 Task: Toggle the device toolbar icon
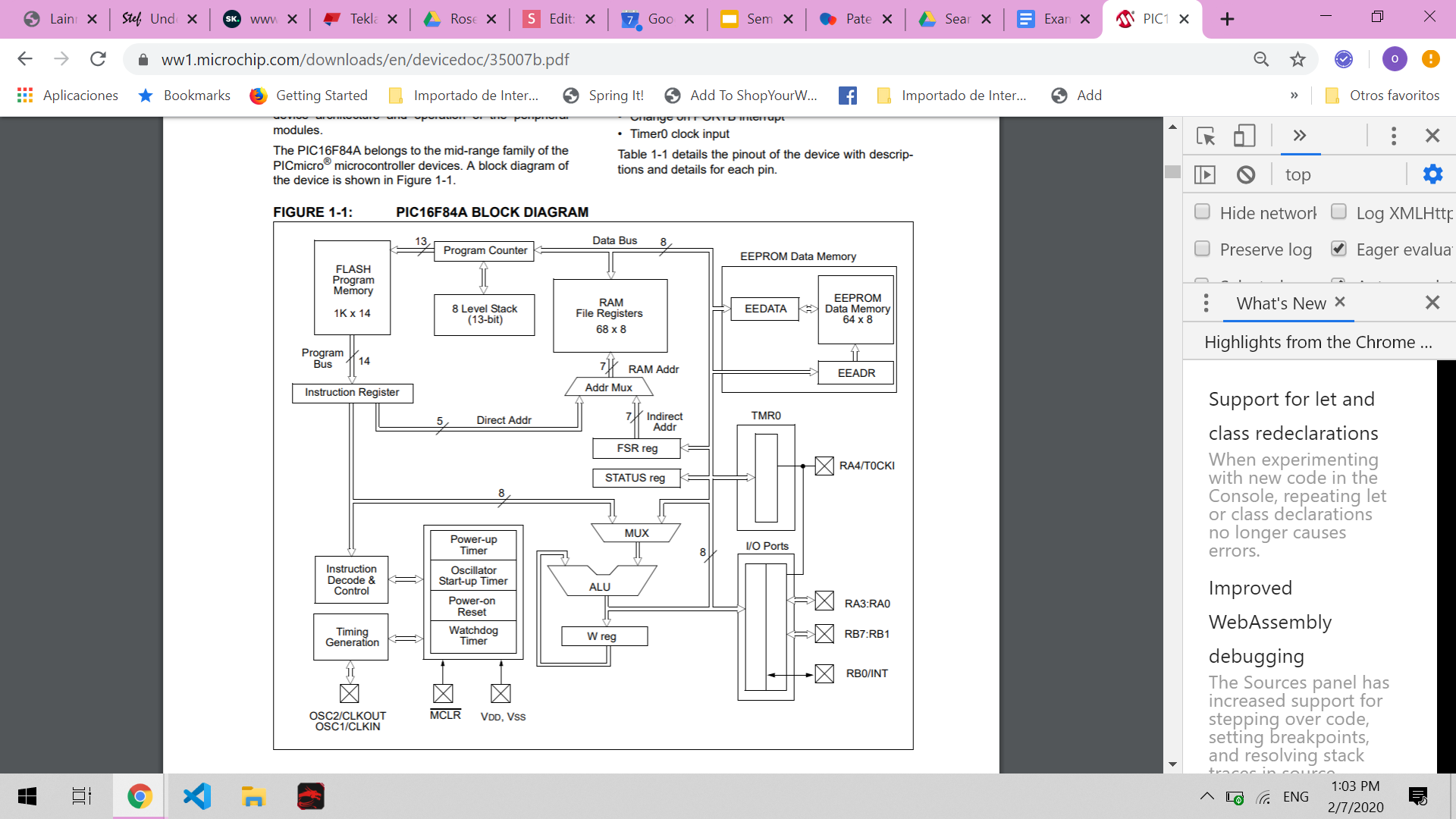click(x=1244, y=136)
